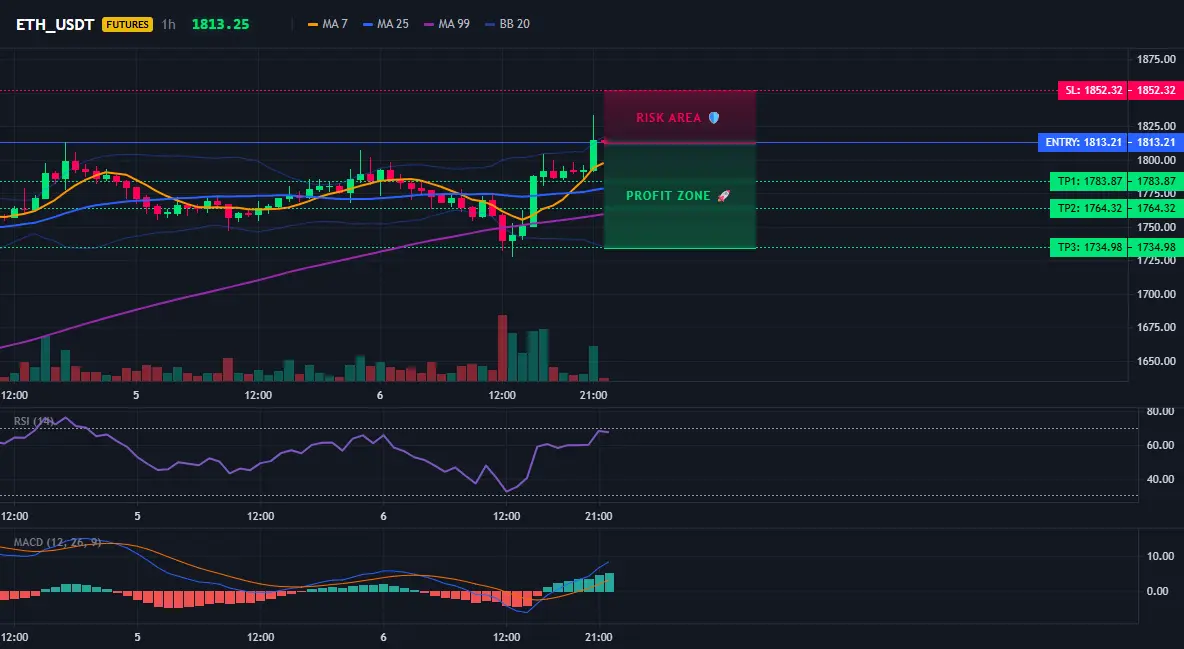Click the RISK AREA label text

pyautogui.click(x=668, y=118)
